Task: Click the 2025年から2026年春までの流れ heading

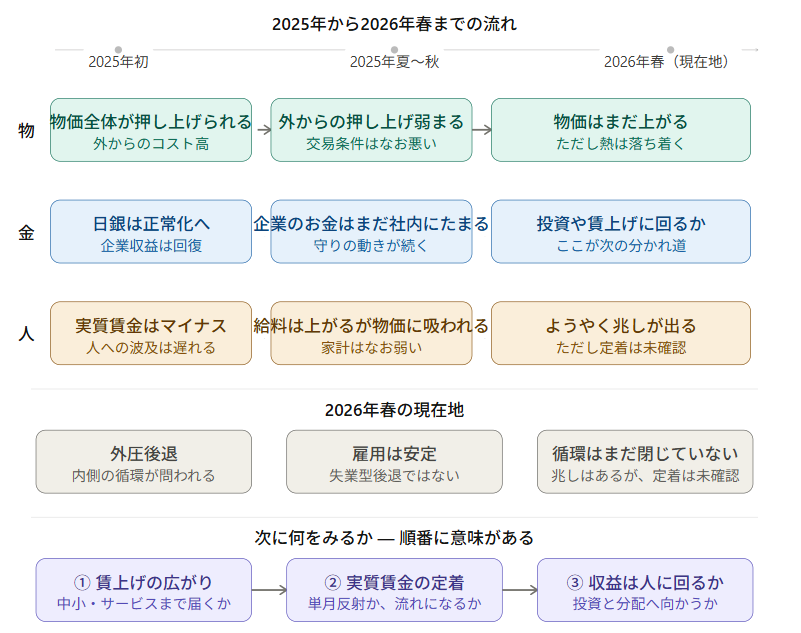Action: pyautogui.click(x=394, y=23)
